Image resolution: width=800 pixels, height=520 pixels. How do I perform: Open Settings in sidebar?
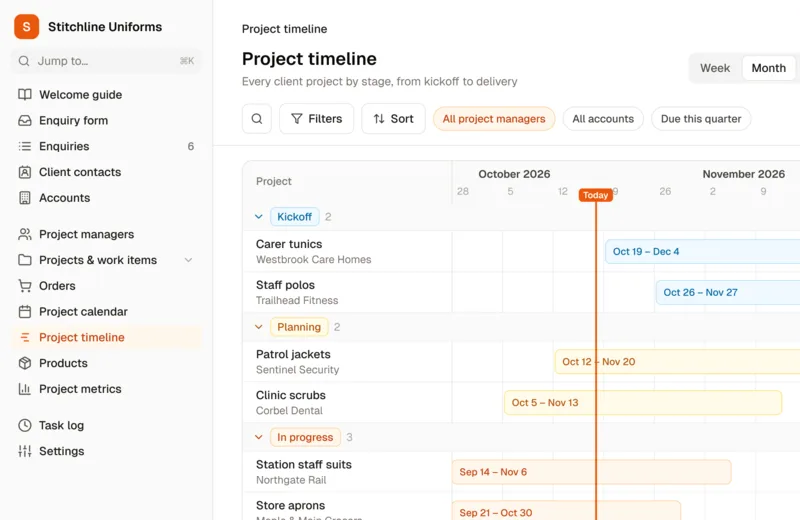[107, 451]
